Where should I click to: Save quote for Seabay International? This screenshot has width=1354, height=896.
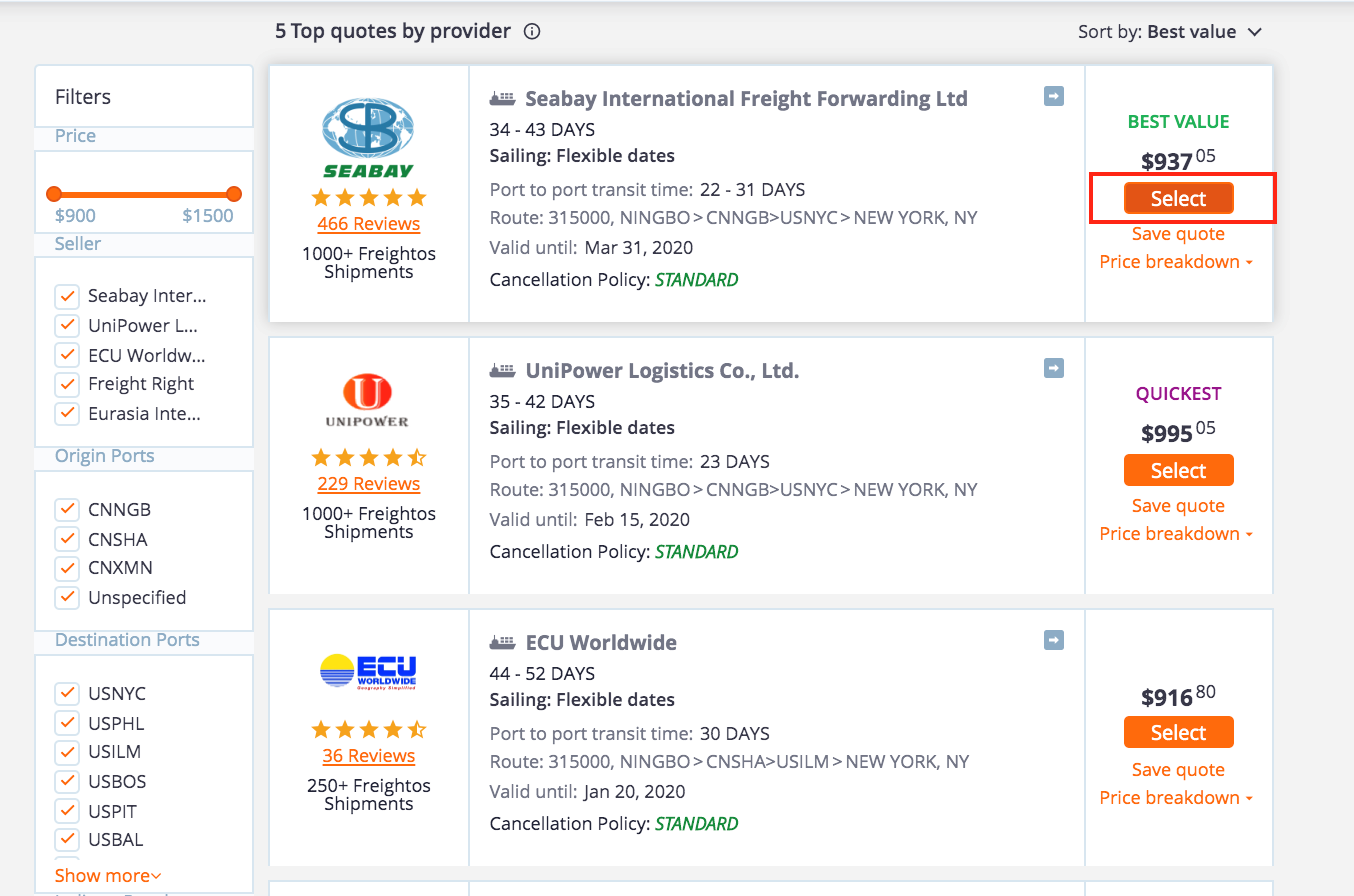[x=1178, y=234]
